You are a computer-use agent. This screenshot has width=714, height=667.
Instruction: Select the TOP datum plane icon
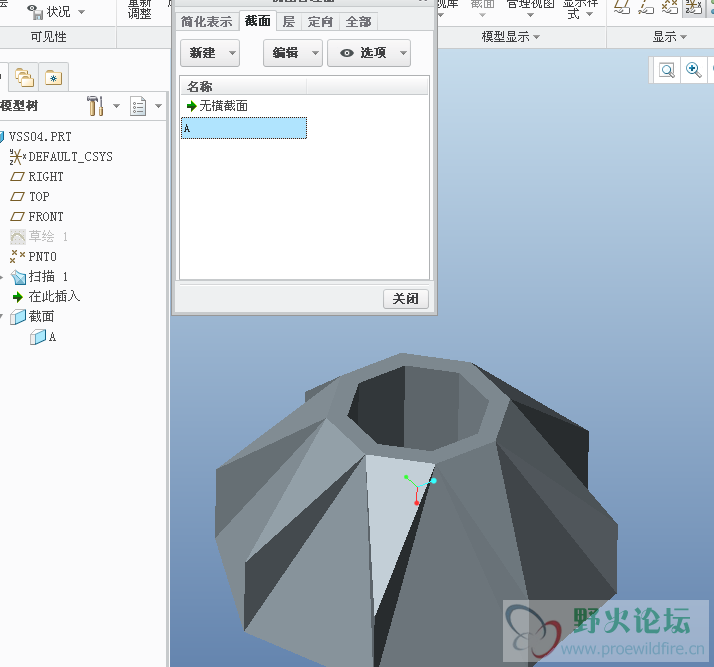click(x=17, y=197)
